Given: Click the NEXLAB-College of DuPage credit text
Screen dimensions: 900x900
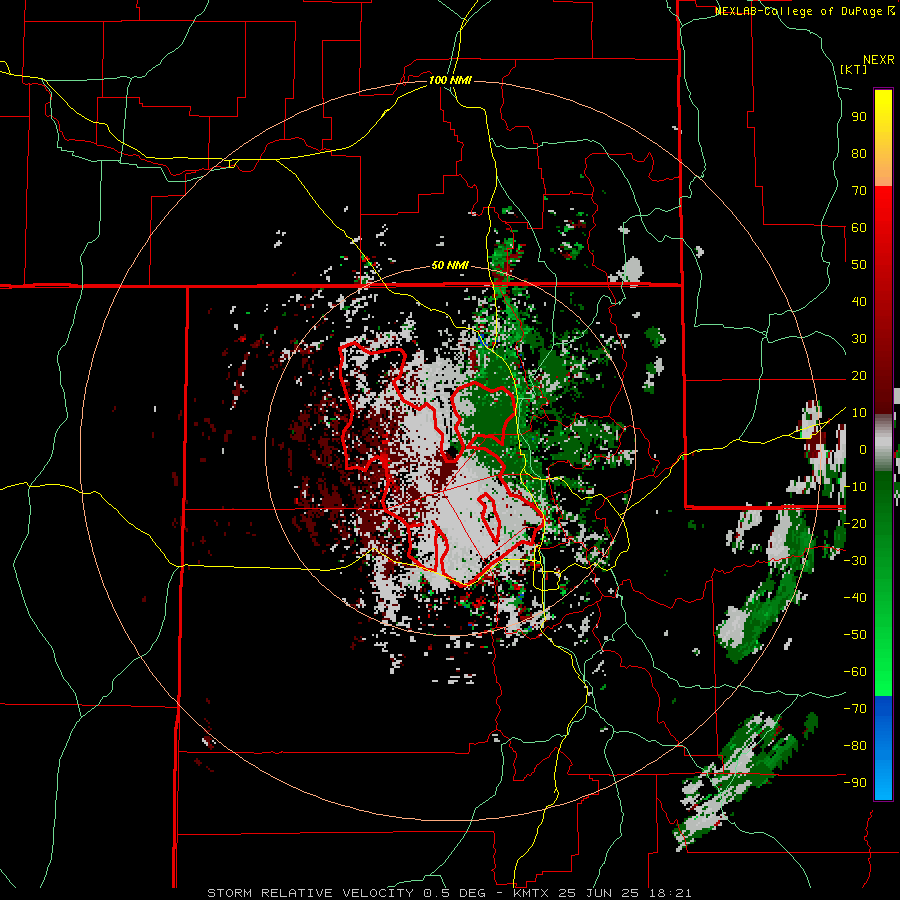Looking at the screenshot, I should coord(805,11).
